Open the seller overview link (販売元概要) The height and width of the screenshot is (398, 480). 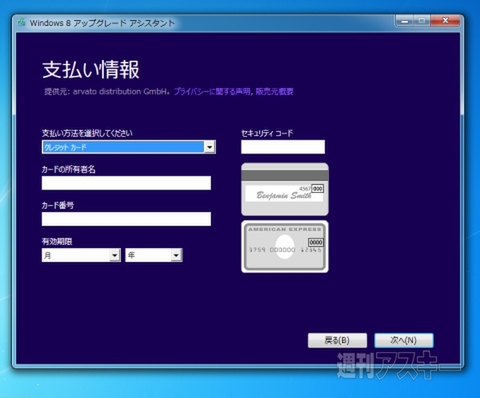[274, 92]
